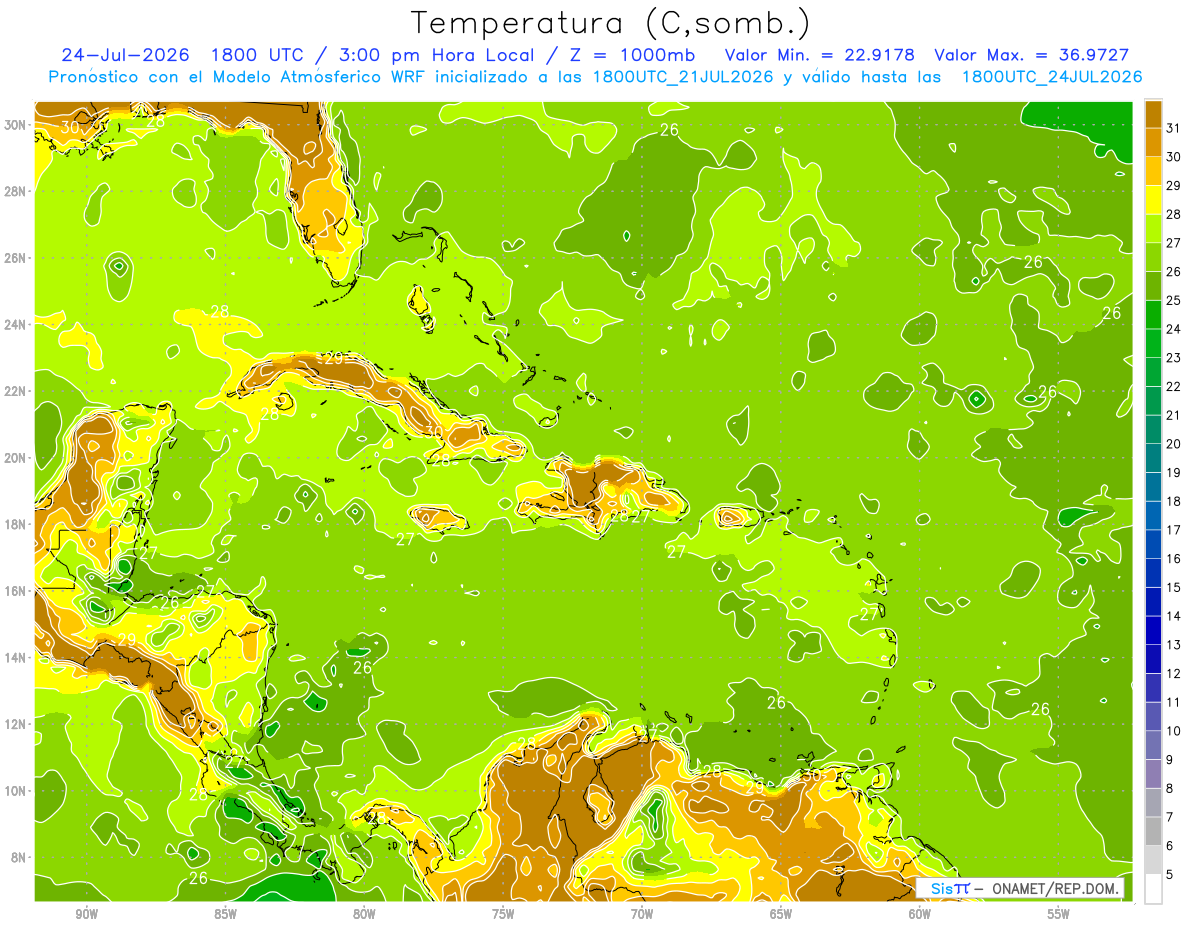1200x927 pixels.
Task: Click the colorbar label '28'
Action: (x=1174, y=214)
